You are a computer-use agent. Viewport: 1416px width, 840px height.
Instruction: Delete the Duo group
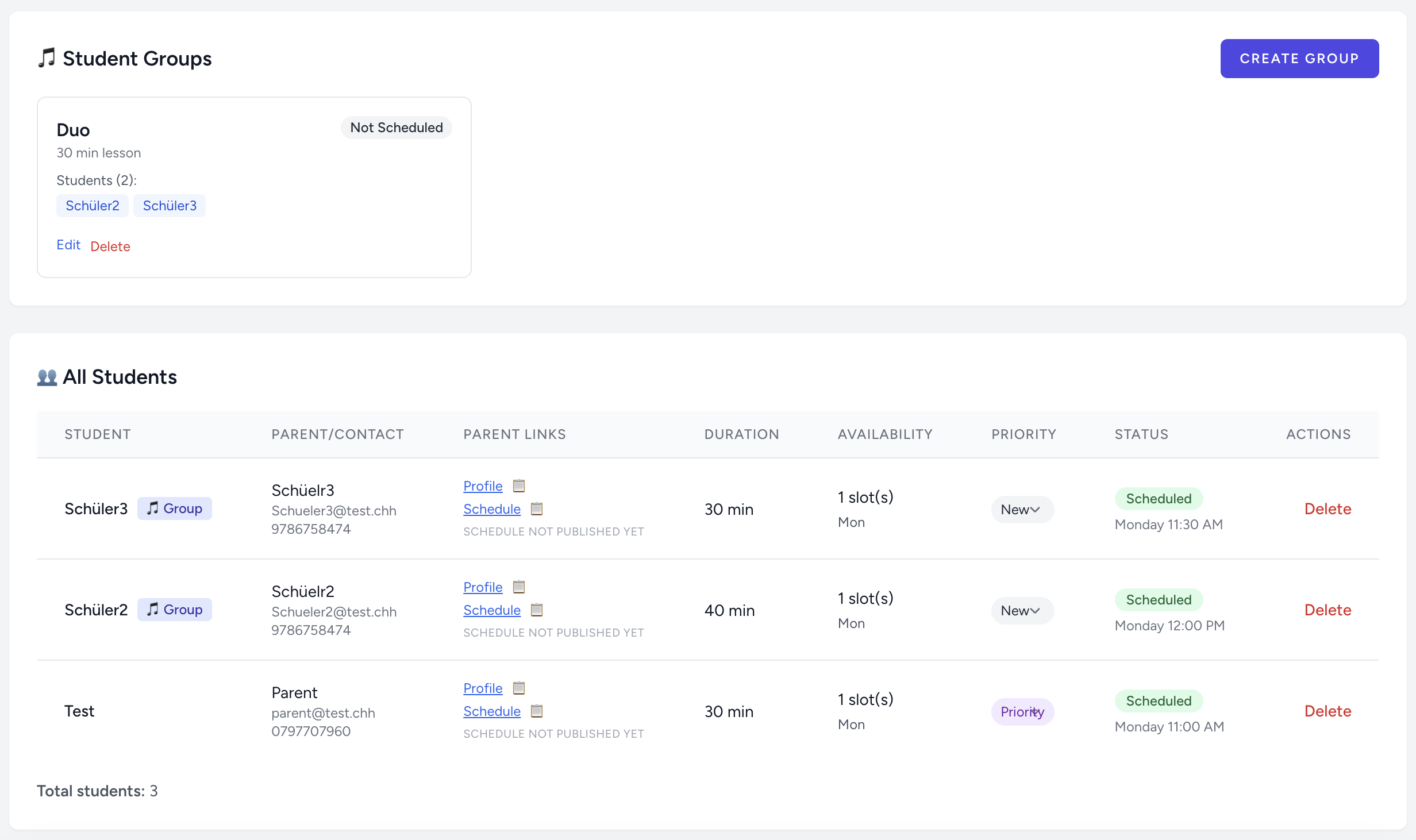pos(110,246)
